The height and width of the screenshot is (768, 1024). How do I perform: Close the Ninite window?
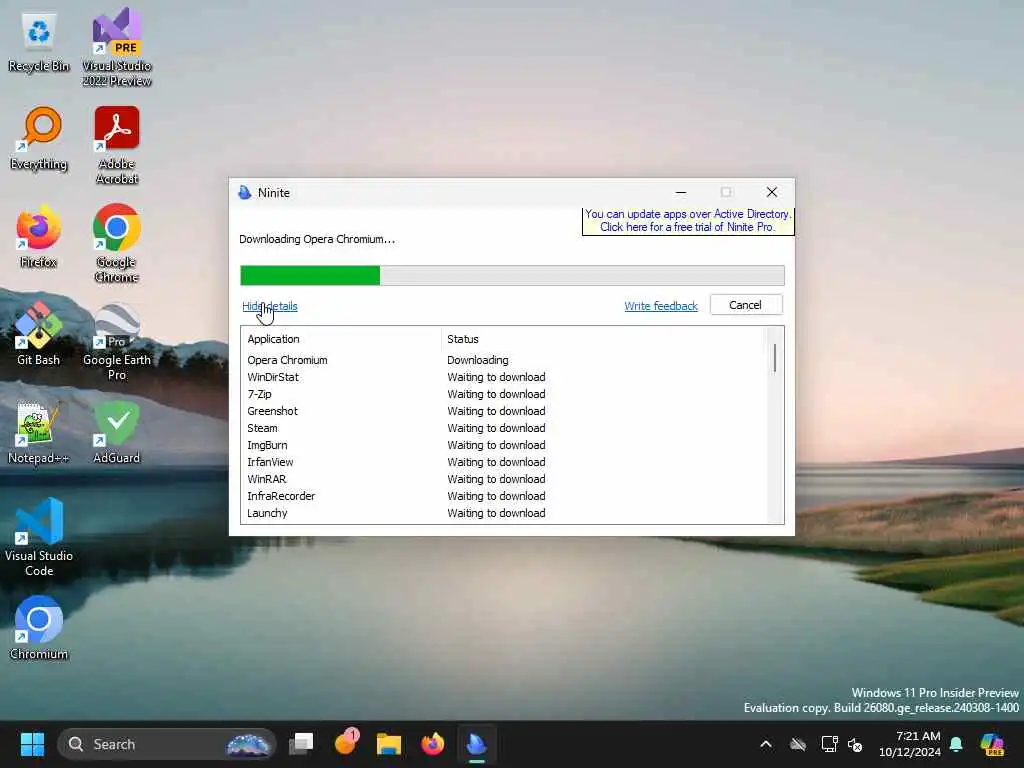pos(772,192)
